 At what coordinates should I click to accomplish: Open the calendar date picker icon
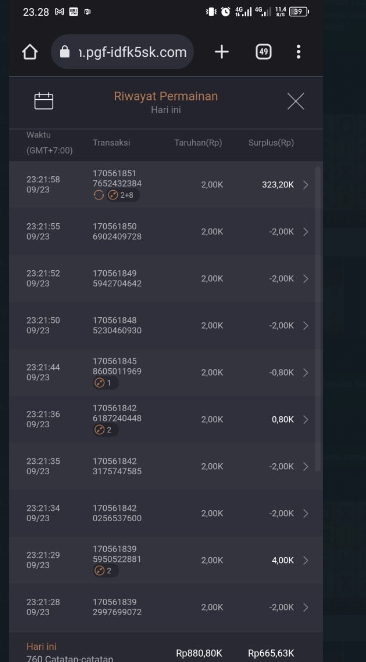click(43, 101)
